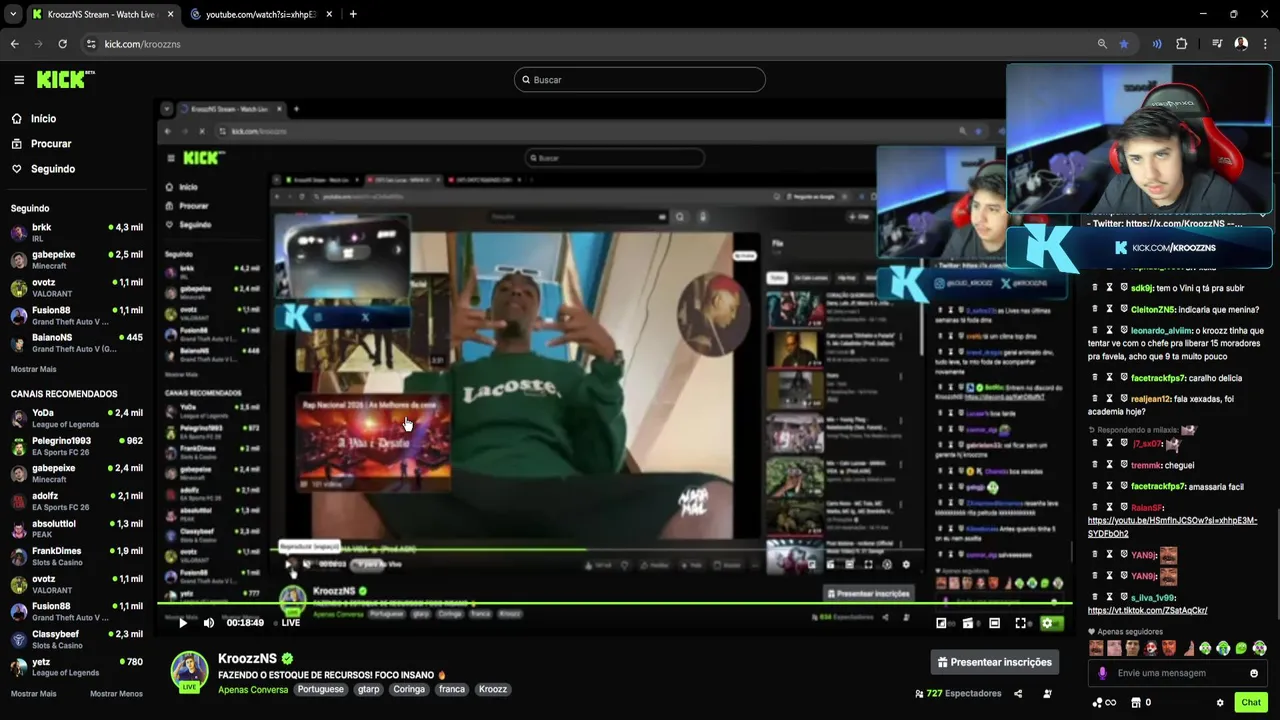
Task: Open the clip creation icon
Action: coord(967,623)
